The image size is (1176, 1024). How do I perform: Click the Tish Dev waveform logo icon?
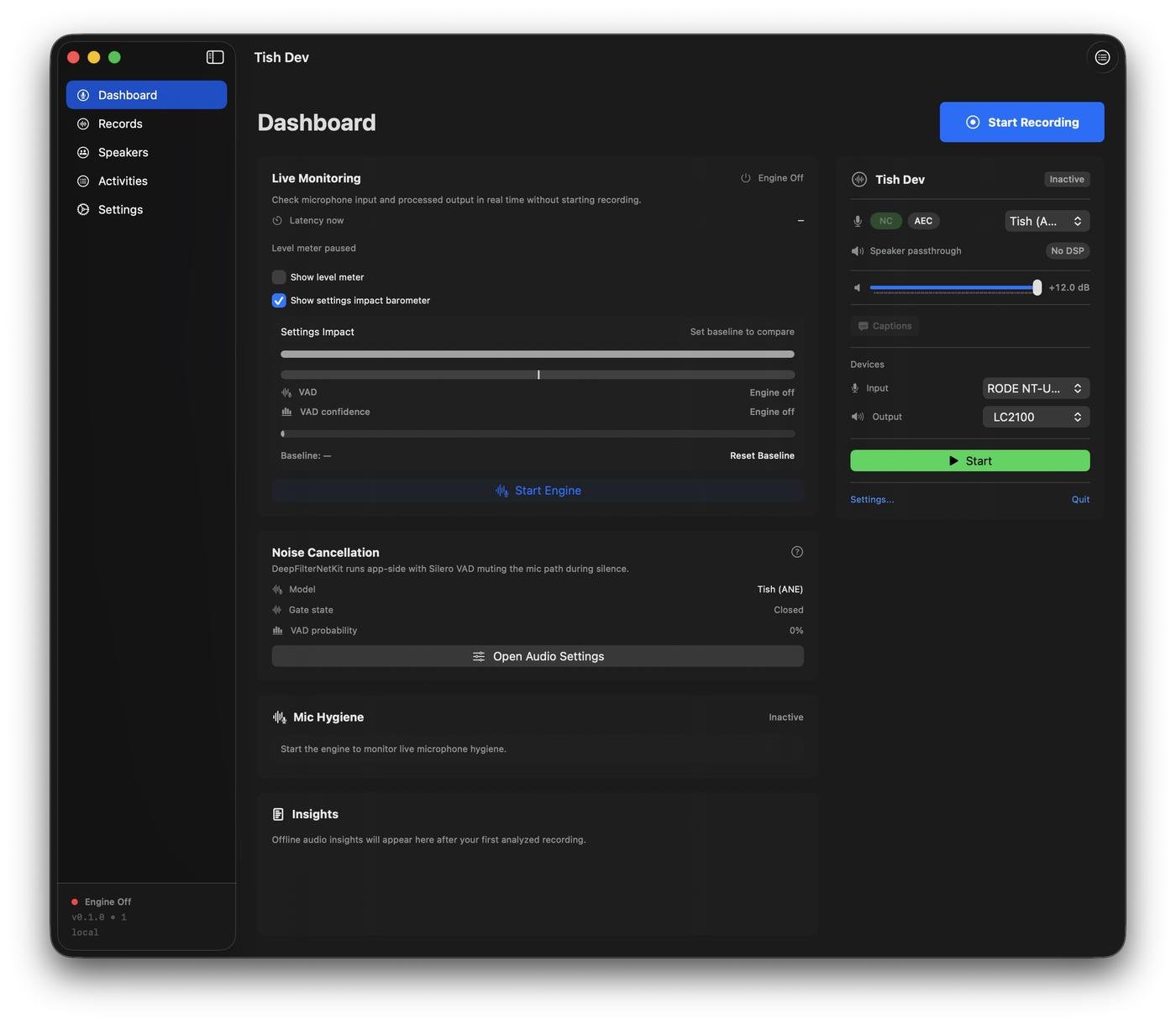pos(859,180)
